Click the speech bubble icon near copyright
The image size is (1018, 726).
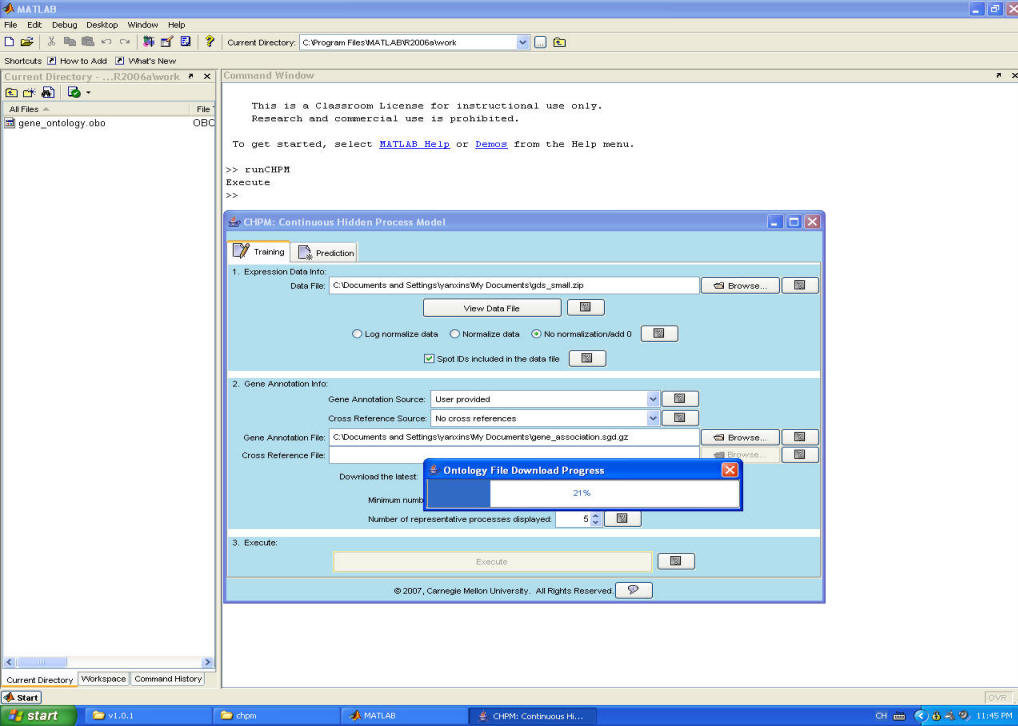coord(633,590)
